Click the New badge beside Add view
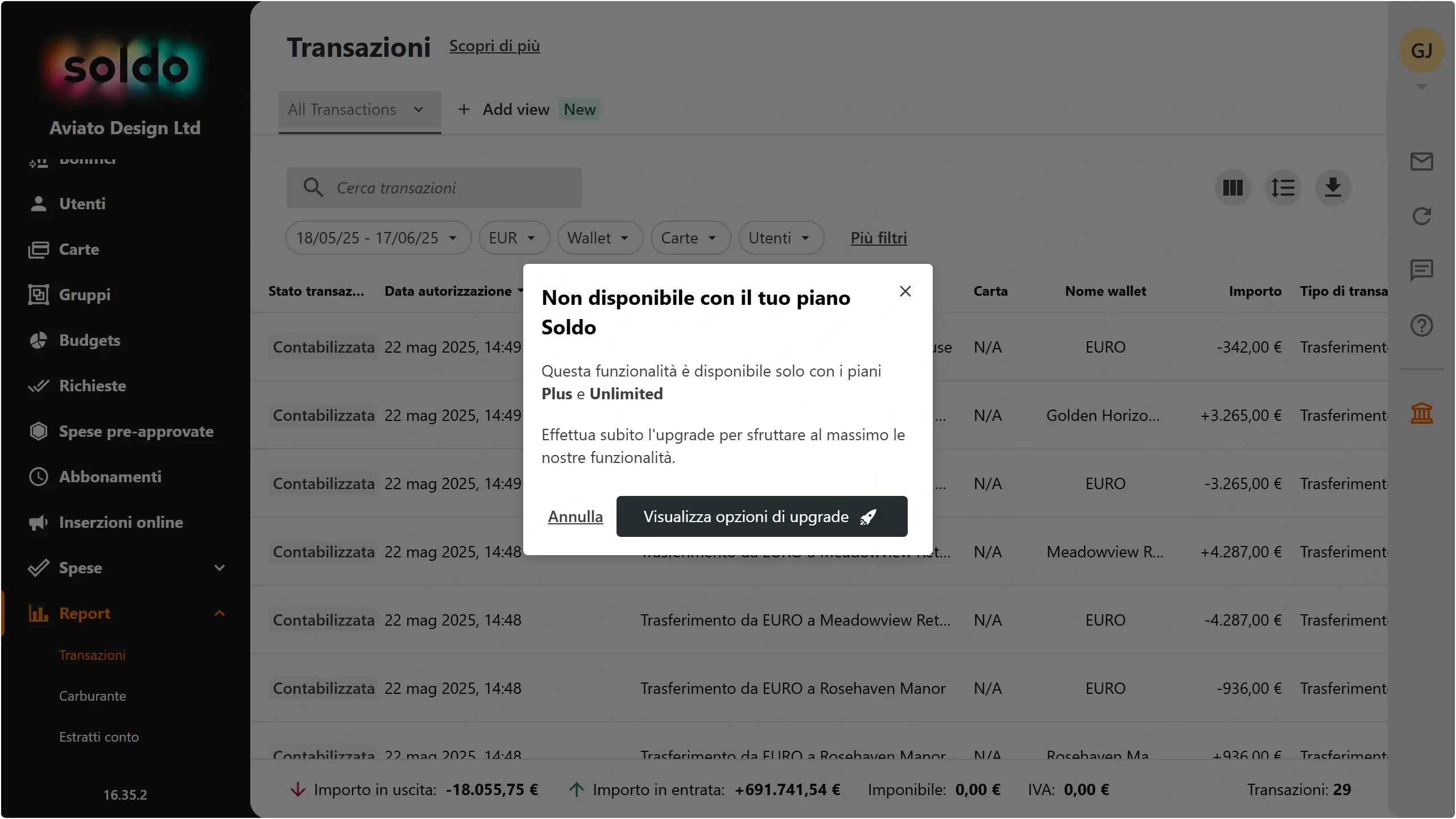Screen dimensions: 1456x819 [580, 109]
